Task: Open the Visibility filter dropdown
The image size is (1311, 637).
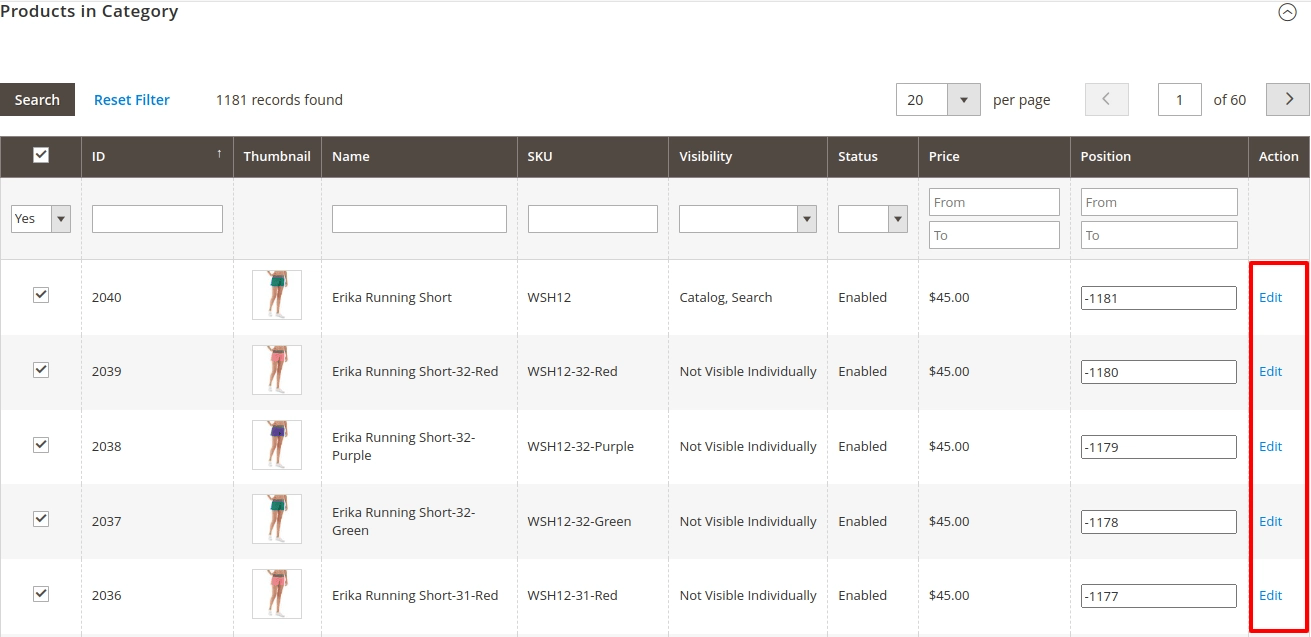Action: click(748, 219)
